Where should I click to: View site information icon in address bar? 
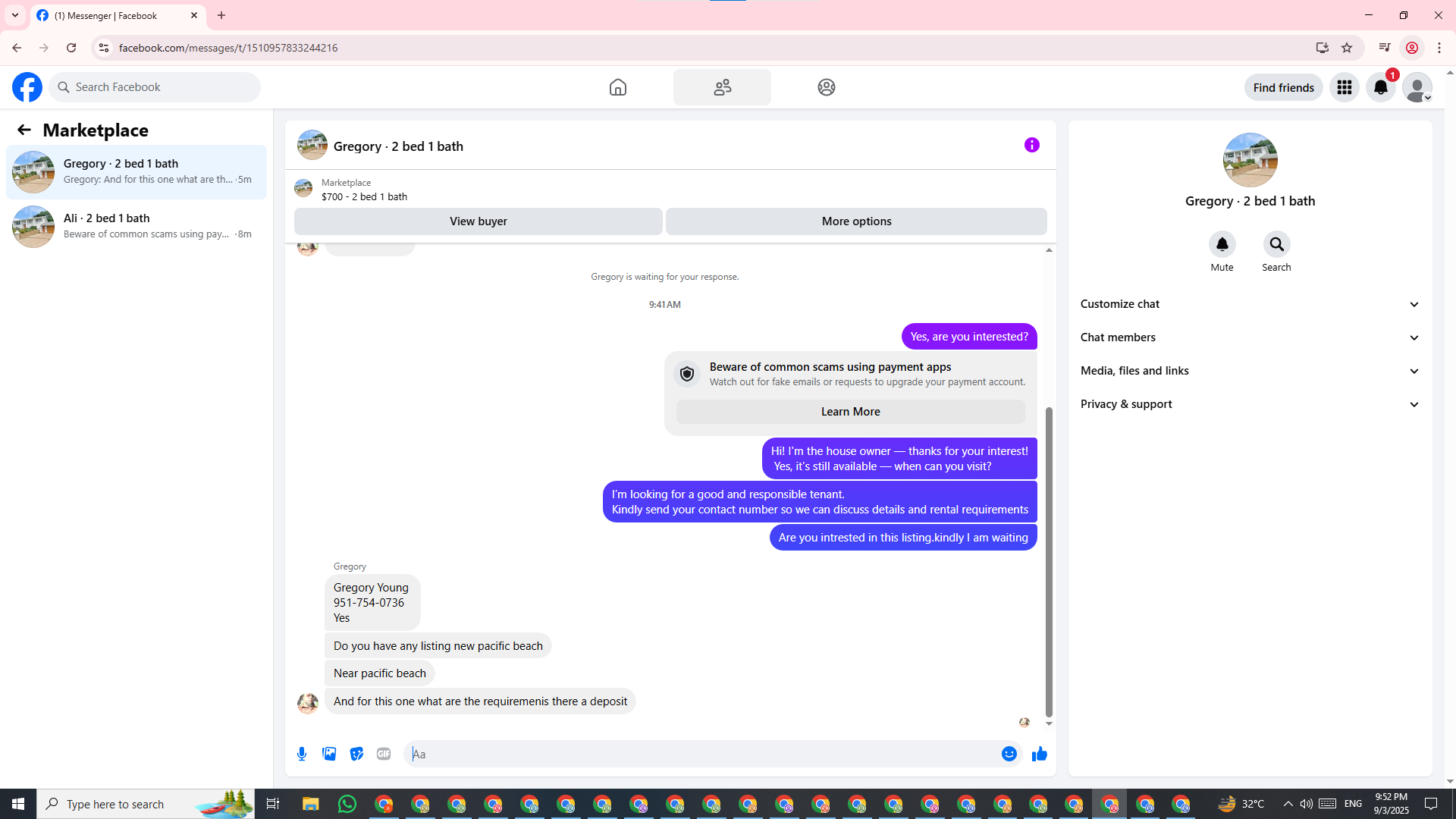pos(104,48)
